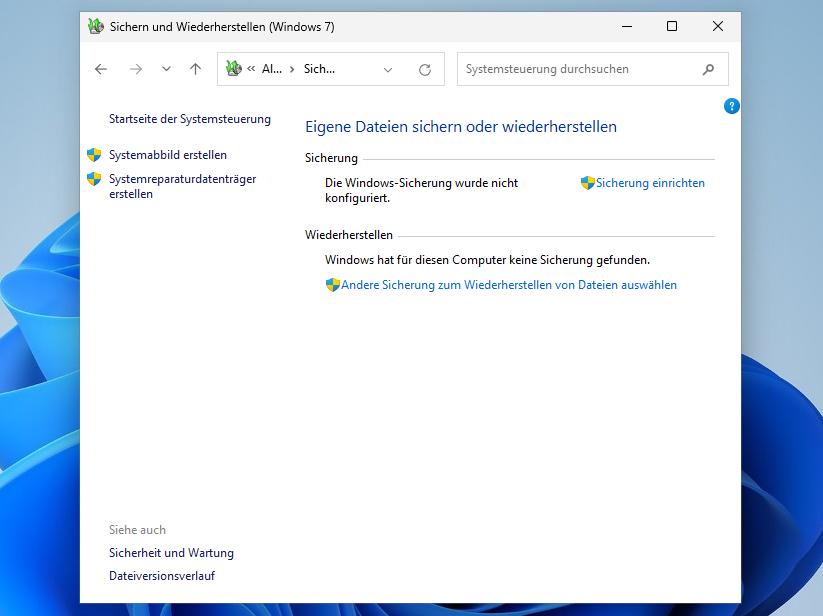Image resolution: width=823 pixels, height=616 pixels.
Task: Start 'Sicherung einrichten'
Action: point(650,183)
